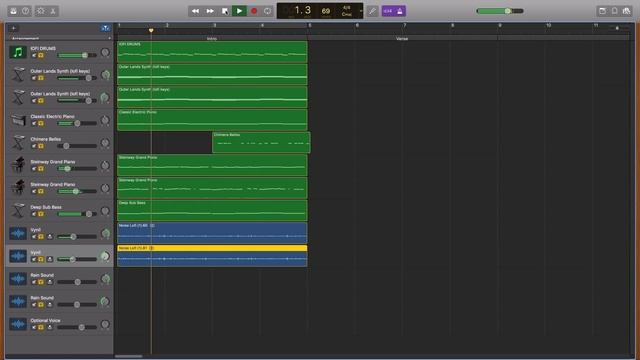Click the Chimera Belles keyboard stand icon
640x360 pixels.
[x=18, y=143]
